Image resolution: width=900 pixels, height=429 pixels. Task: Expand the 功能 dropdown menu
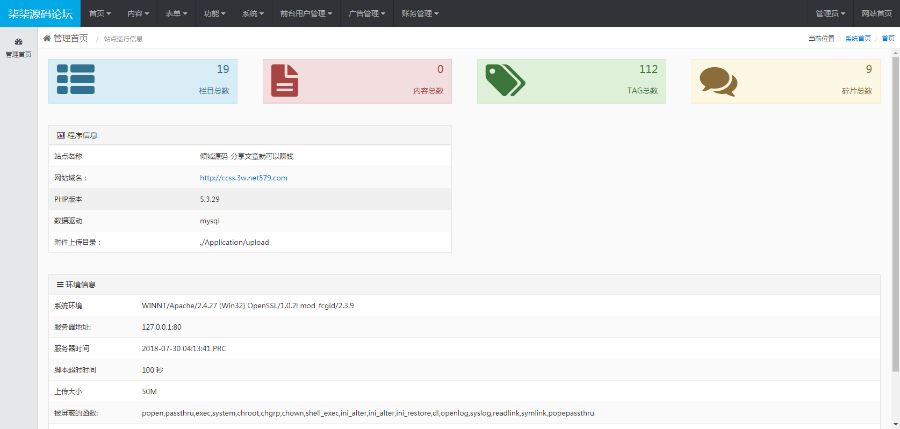215,13
